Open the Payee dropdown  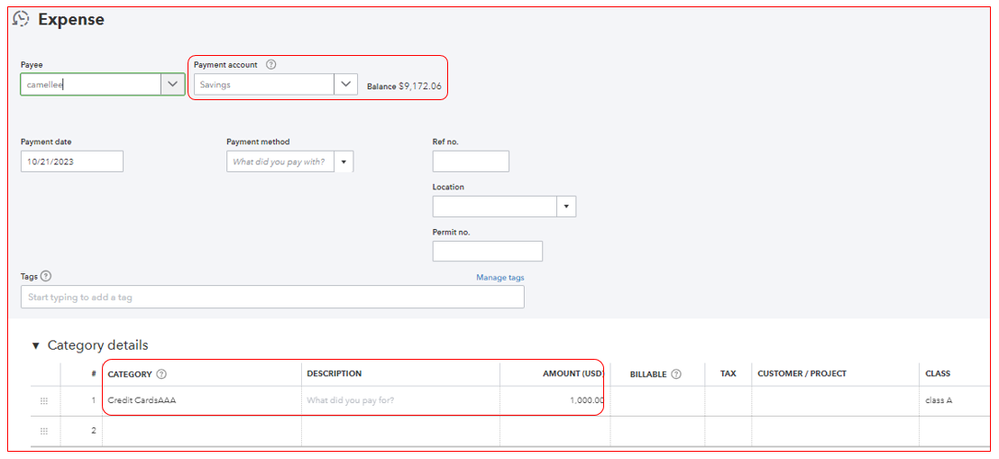coord(172,85)
